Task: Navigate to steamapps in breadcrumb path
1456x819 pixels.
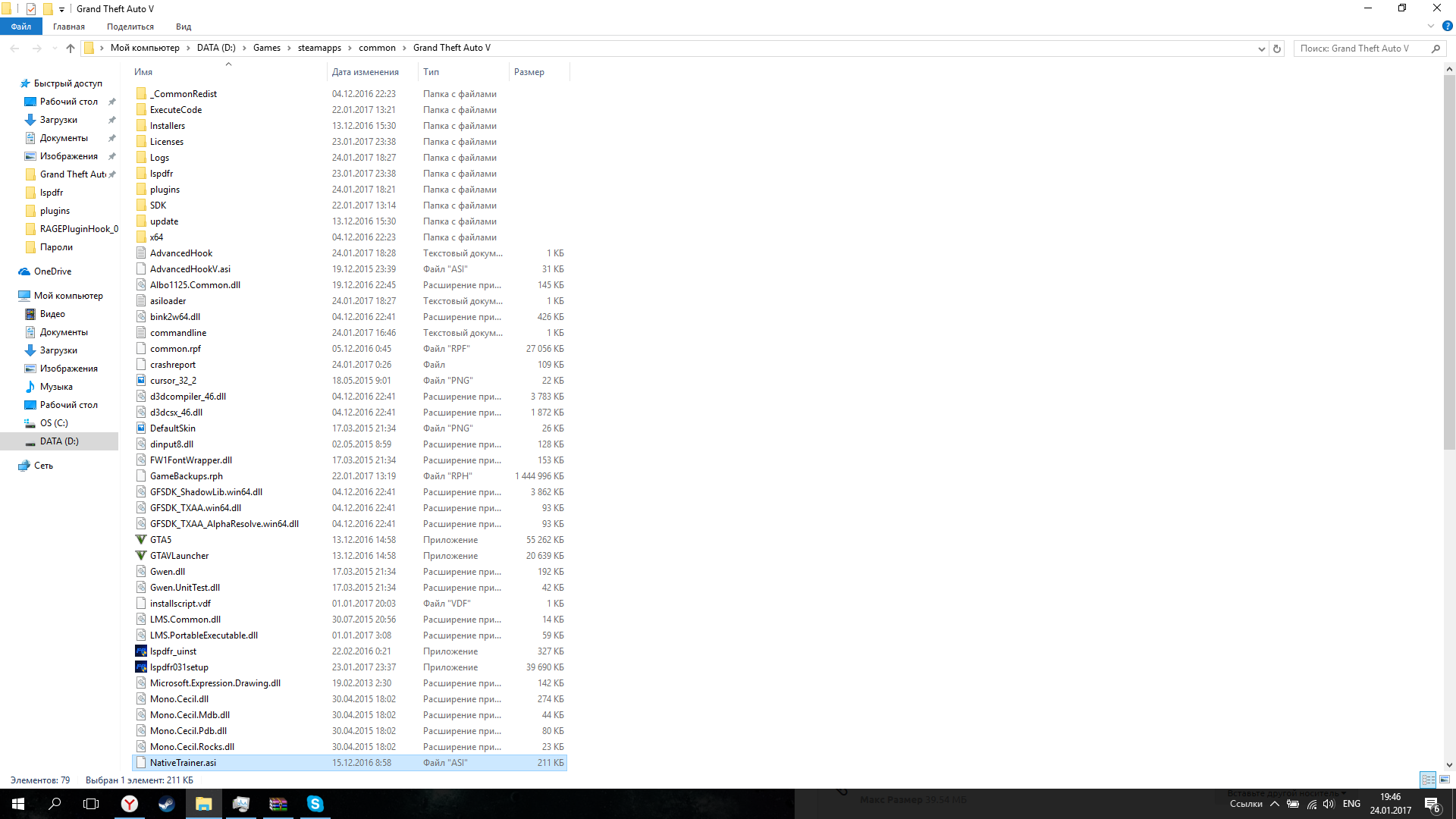Action: (x=319, y=48)
